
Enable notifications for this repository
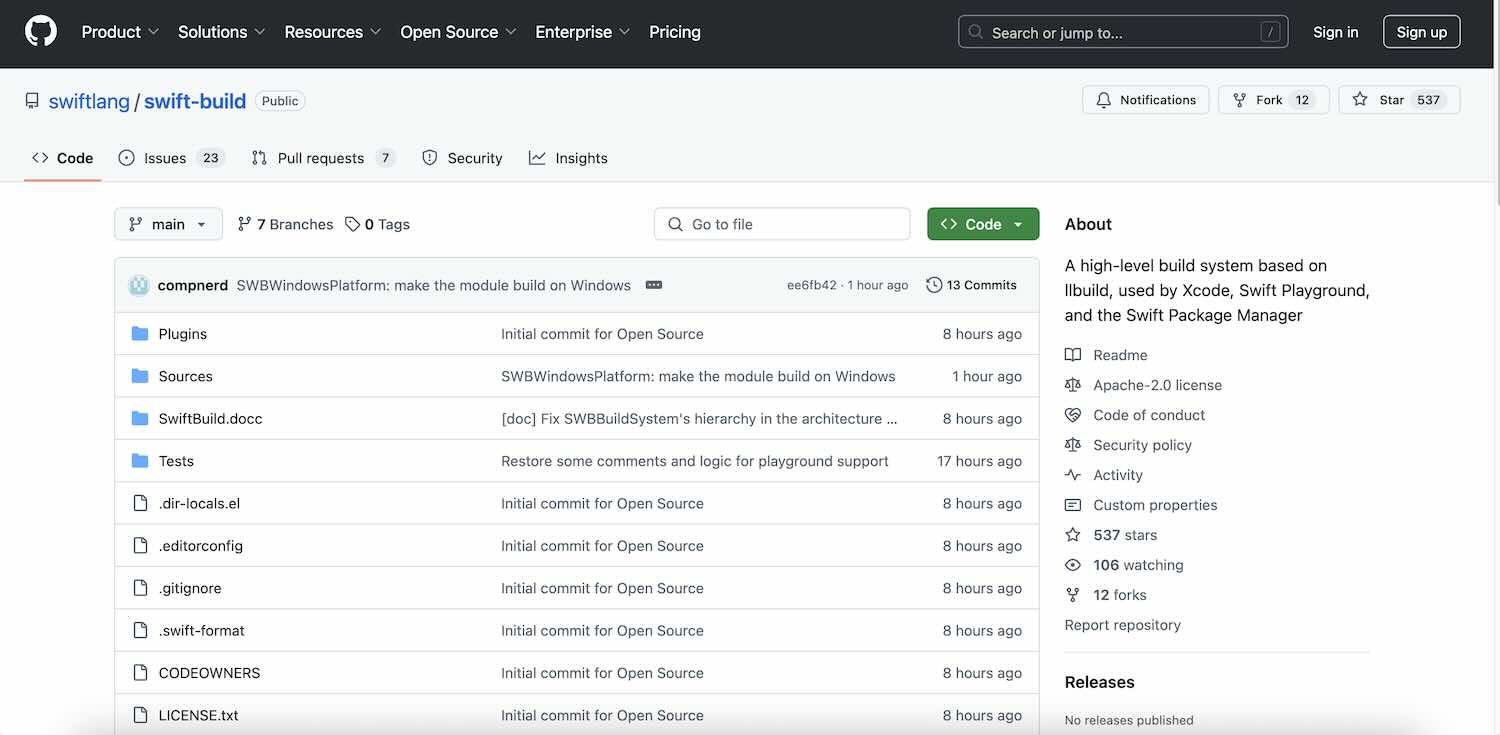coord(1145,99)
